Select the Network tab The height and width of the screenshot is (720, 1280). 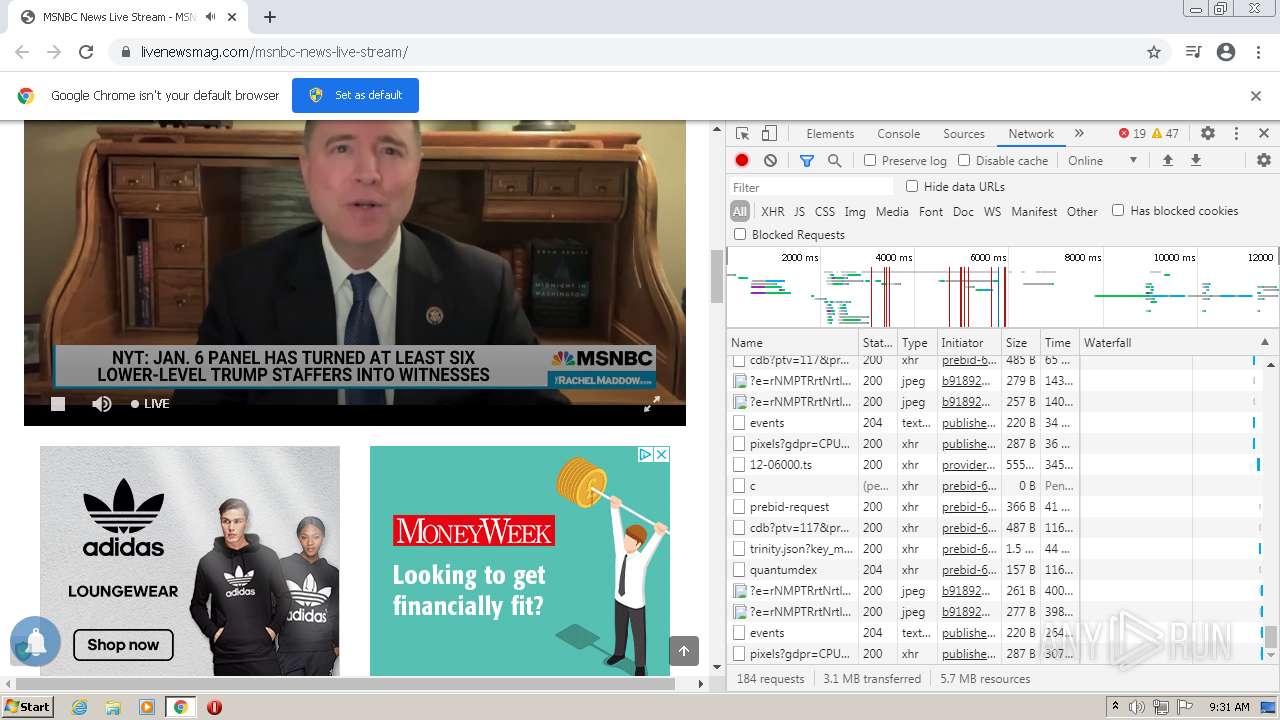(x=1031, y=133)
